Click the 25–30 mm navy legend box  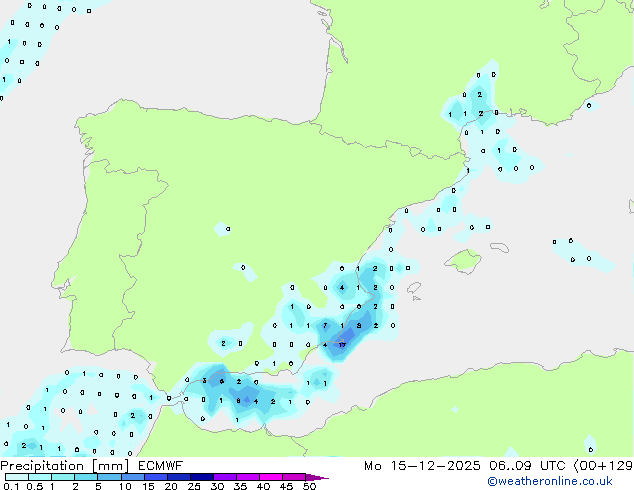click(x=202, y=477)
